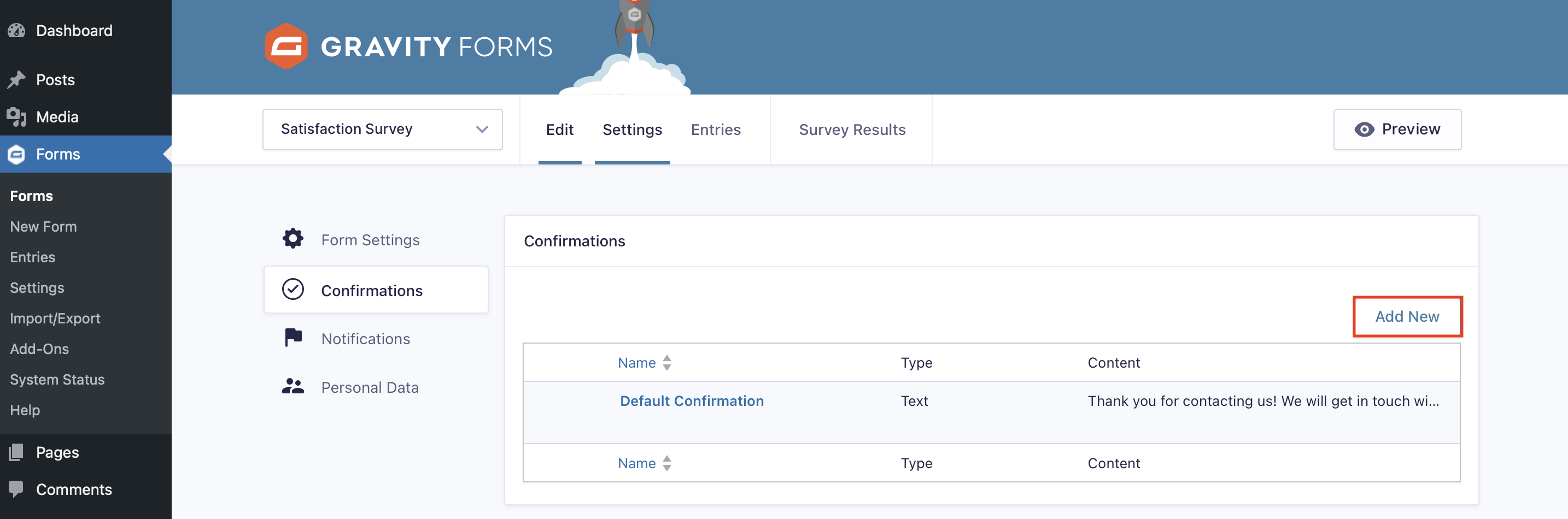Viewport: 1568px width, 519px height.
Task: Open the Satisfaction Survey form switcher dropdown
Action: click(x=382, y=129)
